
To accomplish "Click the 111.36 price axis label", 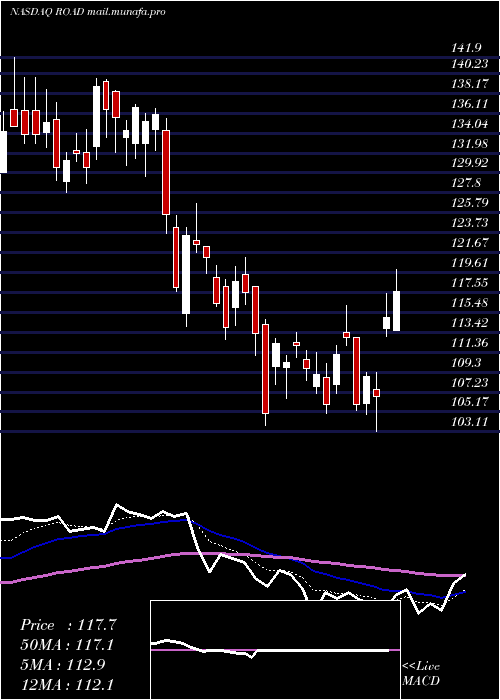I will coord(470,342).
